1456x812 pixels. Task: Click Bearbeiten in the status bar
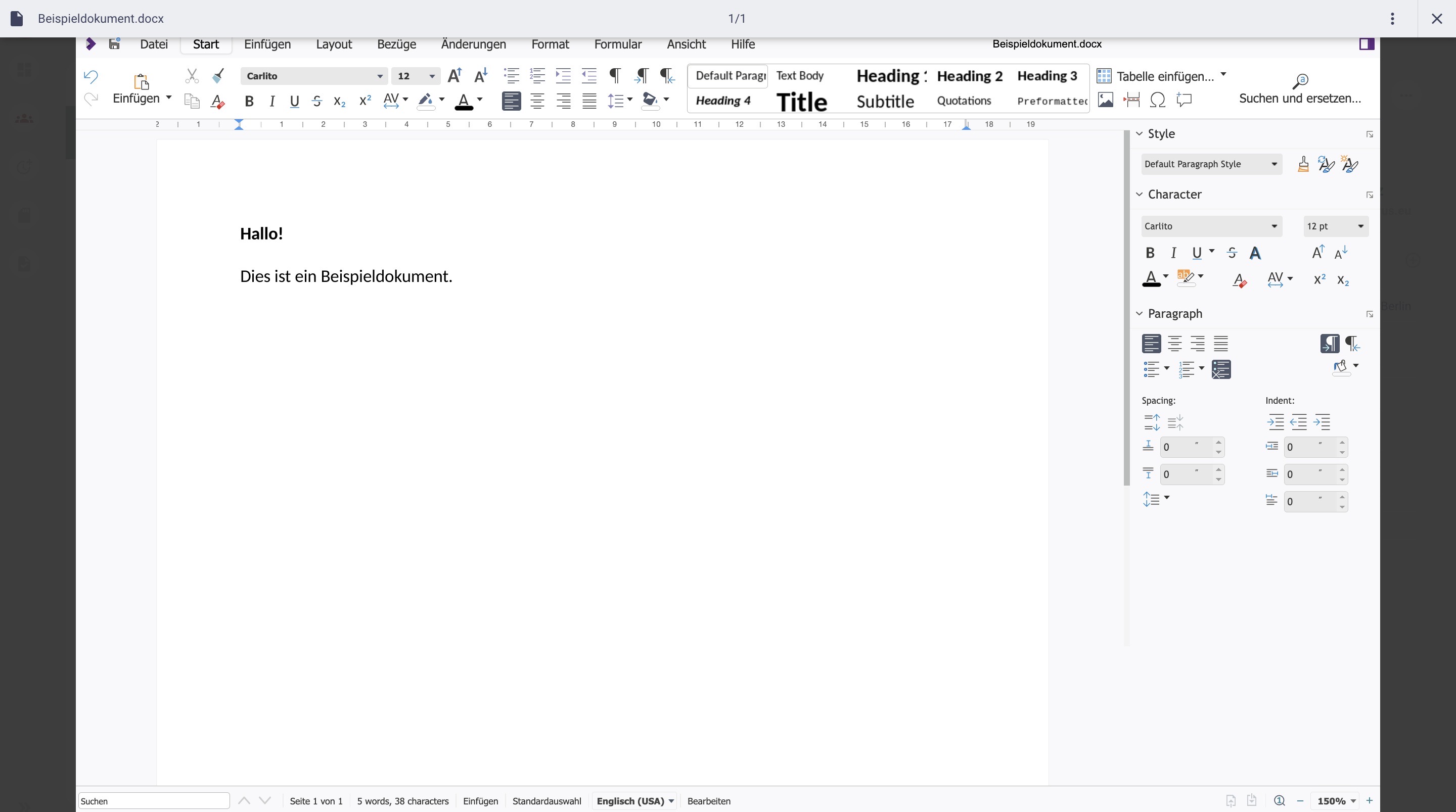(709, 801)
